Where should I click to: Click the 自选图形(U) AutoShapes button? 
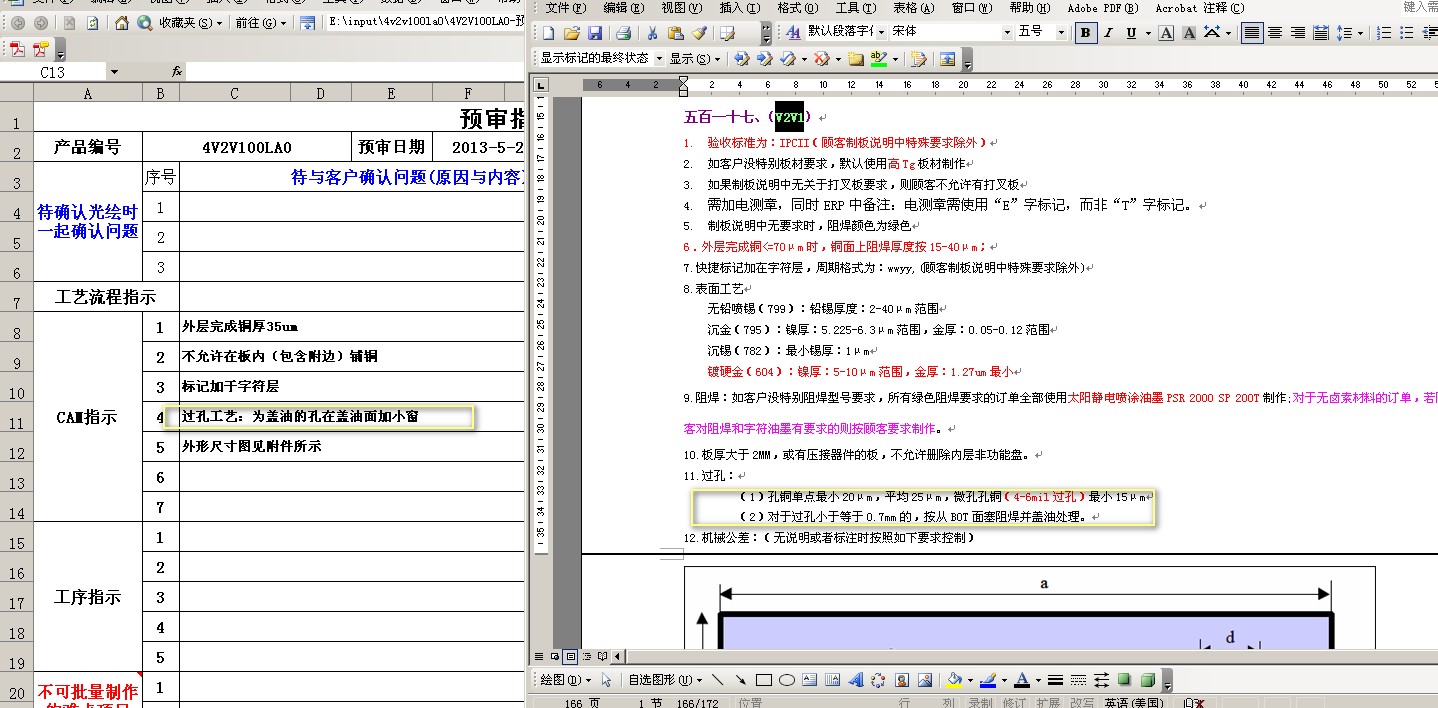click(x=665, y=680)
